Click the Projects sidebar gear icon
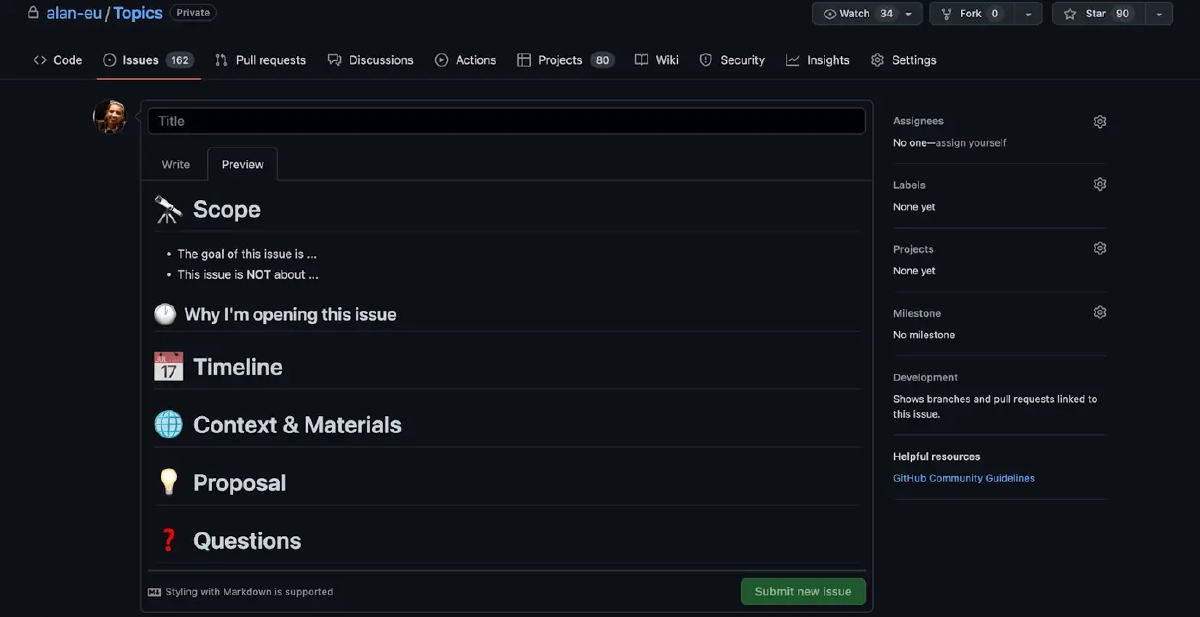 pos(1099,248)
